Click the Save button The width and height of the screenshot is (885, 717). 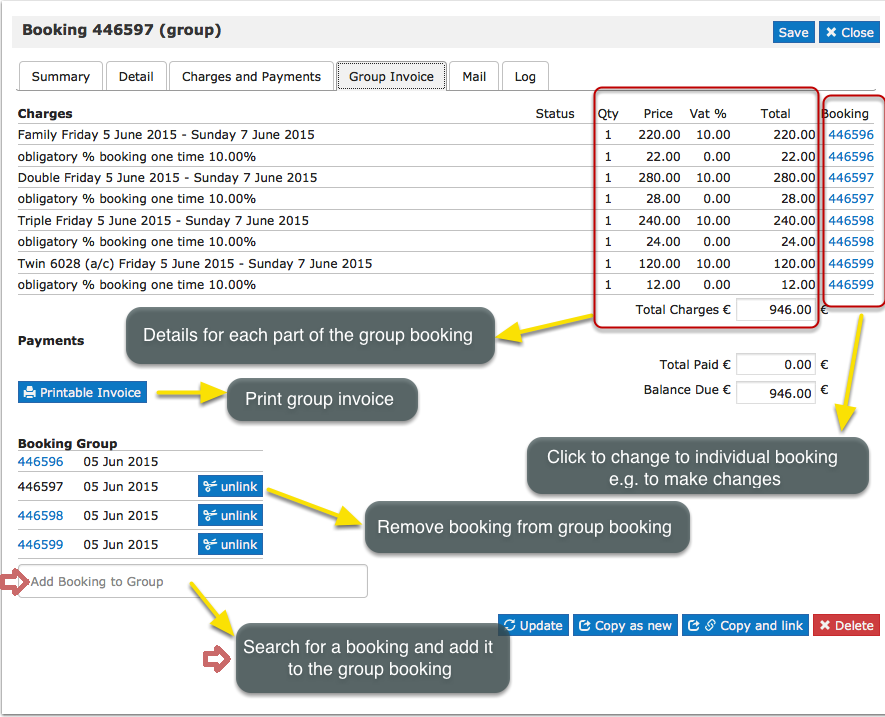pyautogui.click(x=793, y=32)
